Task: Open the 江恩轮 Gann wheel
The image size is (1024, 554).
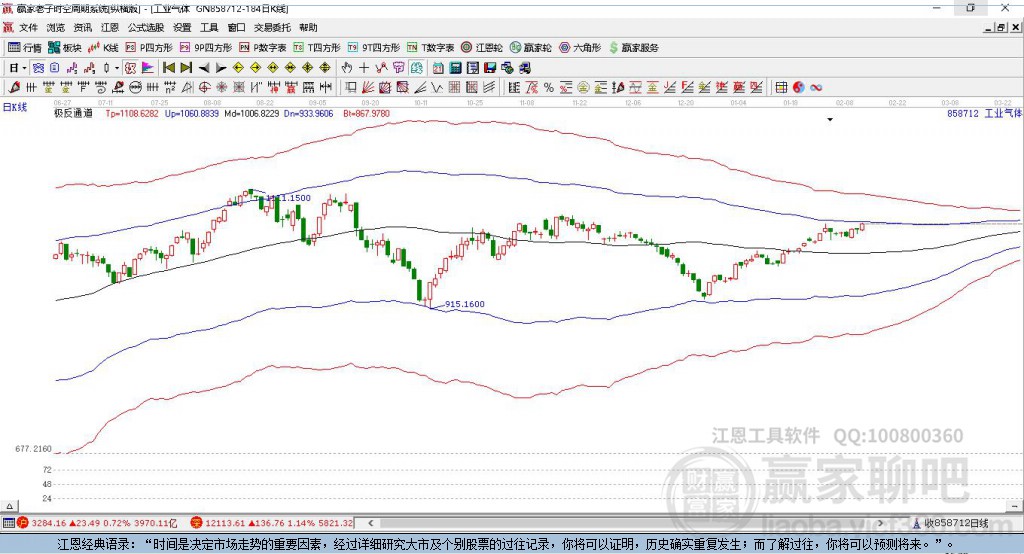Action: [482, 48]
